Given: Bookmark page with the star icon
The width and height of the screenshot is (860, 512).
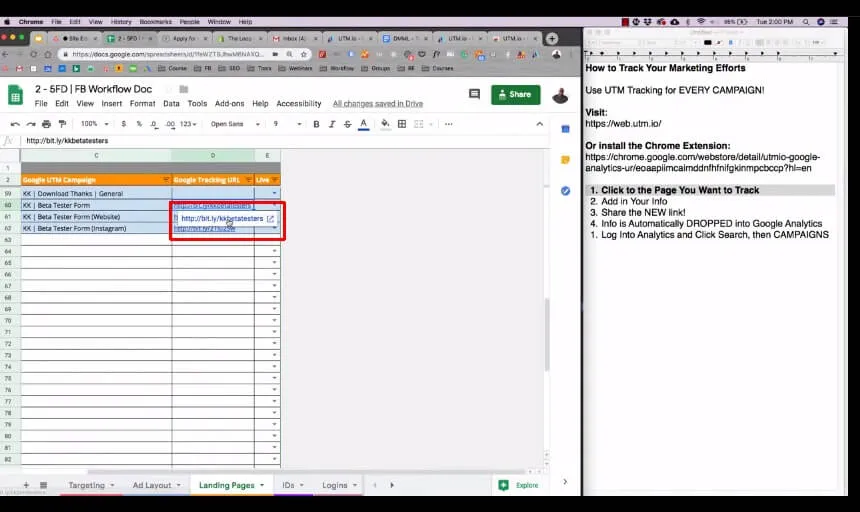Looking at the screenshot, I should [304, 54].
